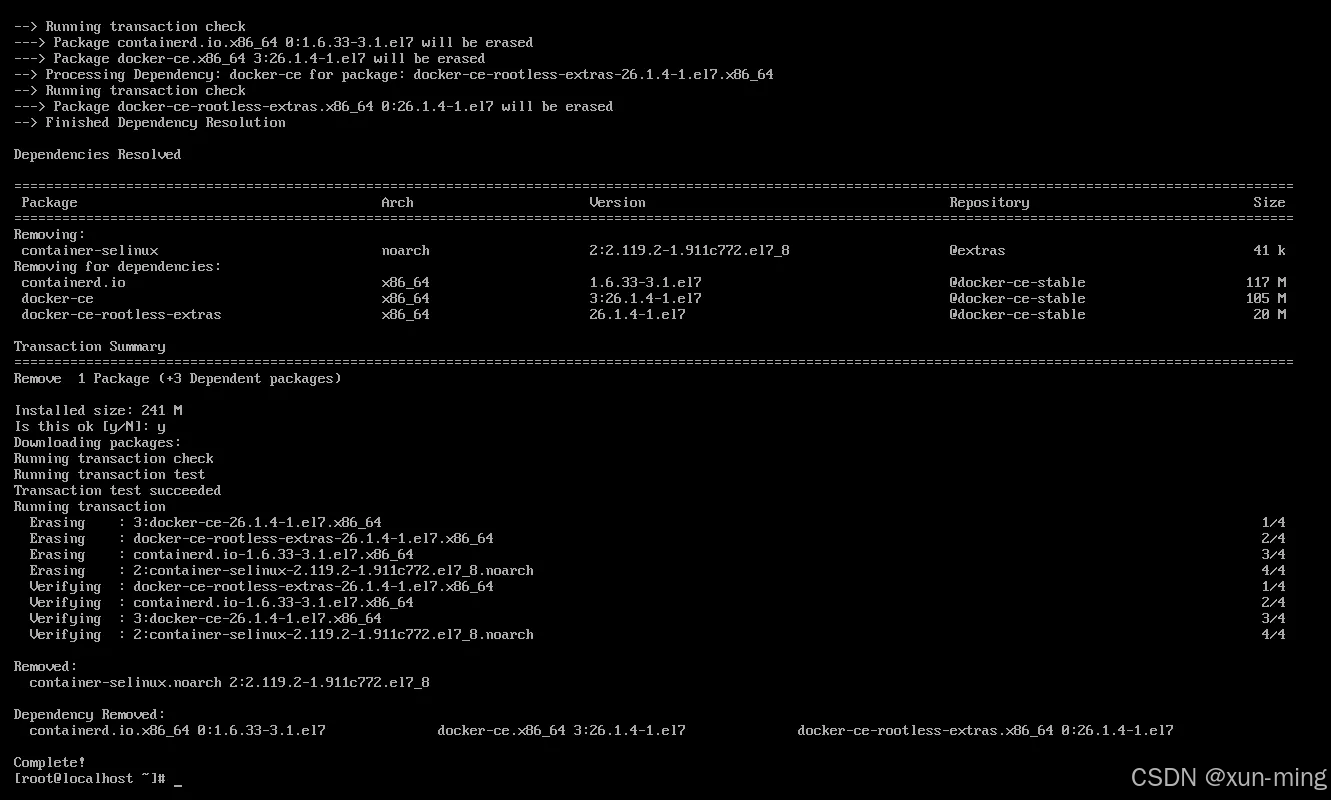The height and width of the screenshot is (800, 1331).
Task: Click 'Transaction test succeeded' line
Action: (117, 490)
